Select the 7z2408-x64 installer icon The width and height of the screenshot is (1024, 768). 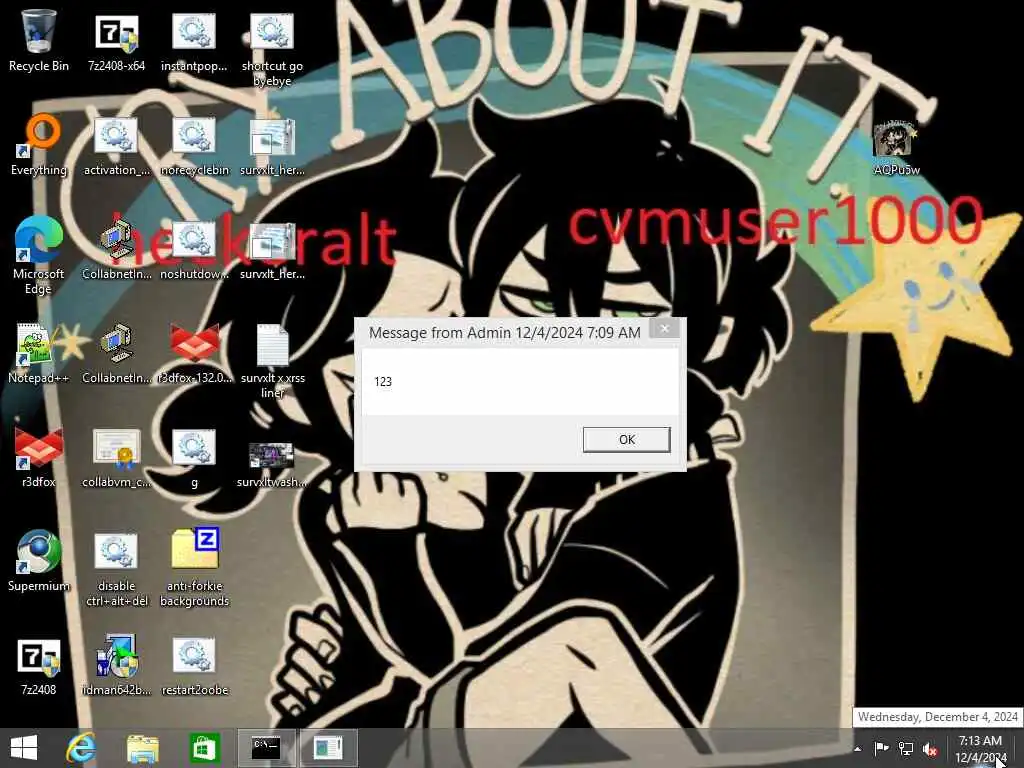click(x=116, y=40)
